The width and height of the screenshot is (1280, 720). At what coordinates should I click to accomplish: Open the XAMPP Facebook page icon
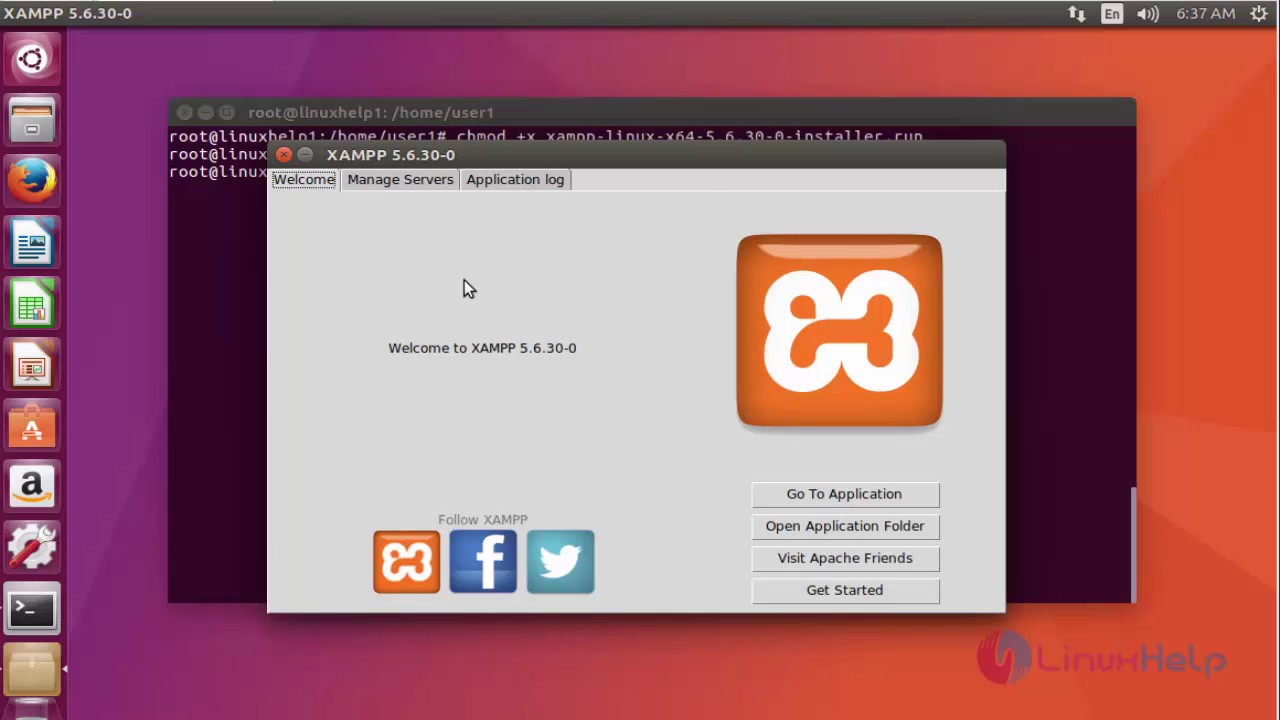tap(483, 562)
